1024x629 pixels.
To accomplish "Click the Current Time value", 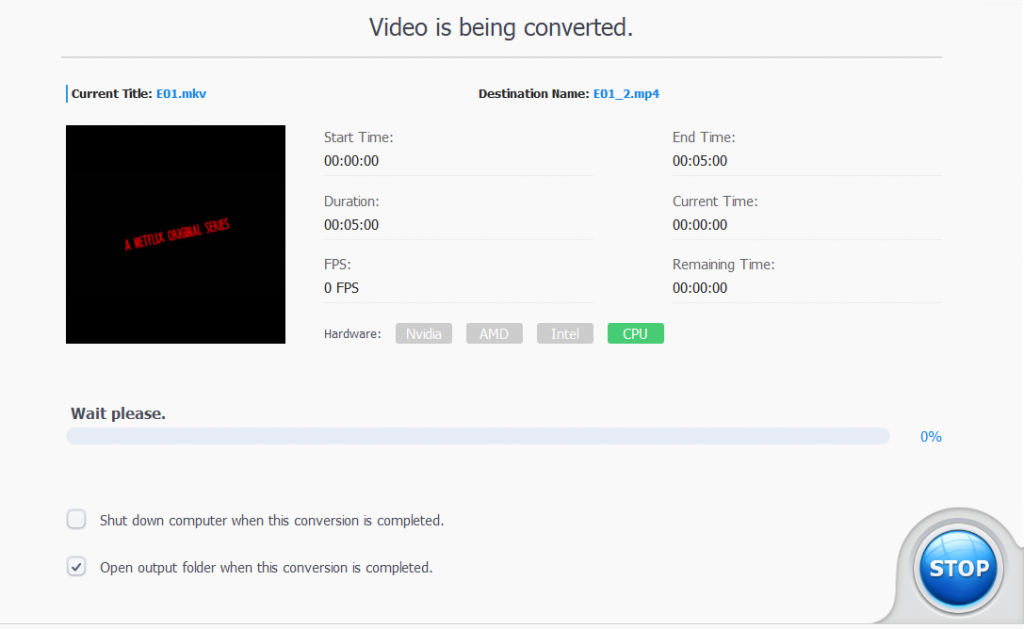I will coord(699,225).
